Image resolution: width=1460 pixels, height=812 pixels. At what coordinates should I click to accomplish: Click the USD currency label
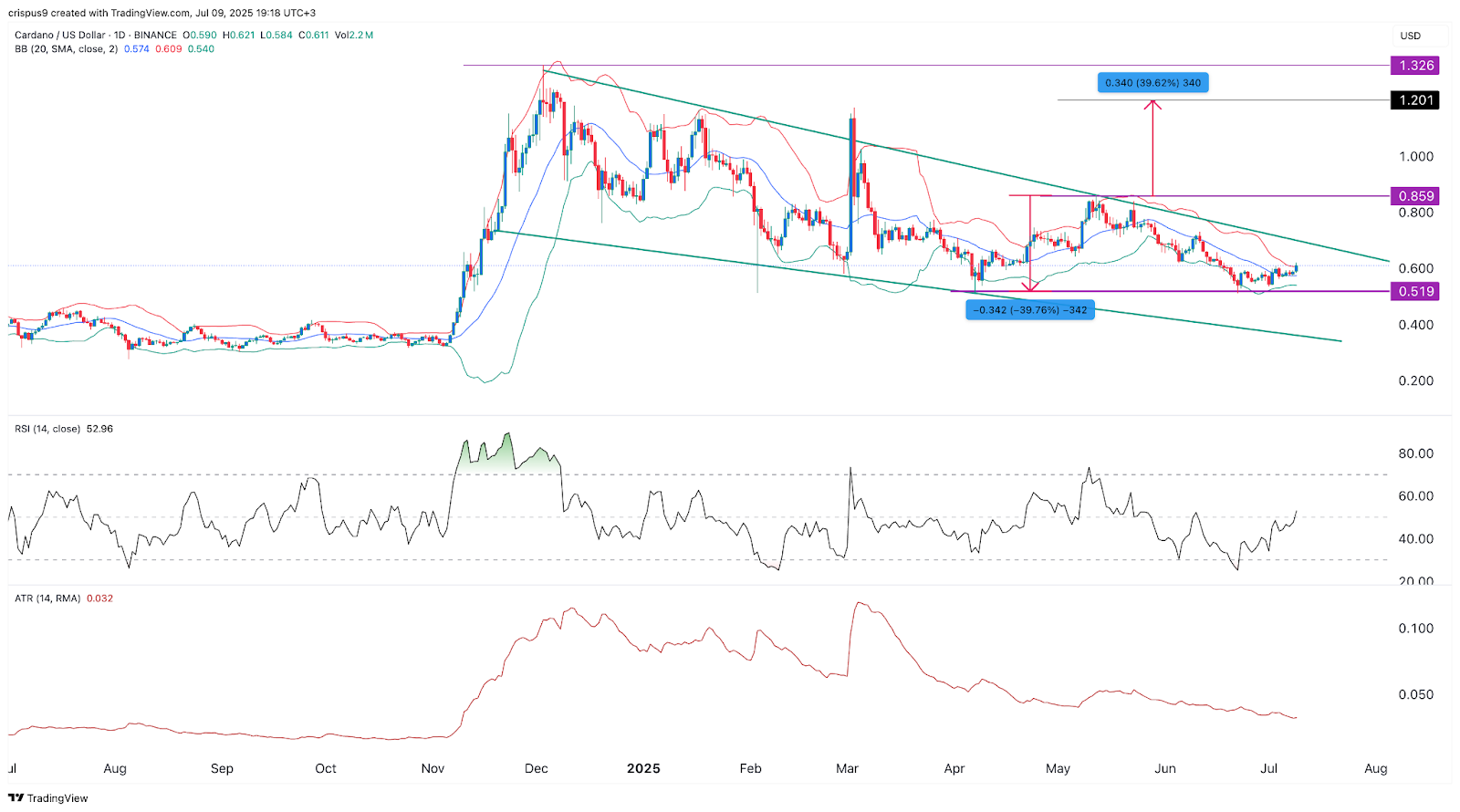pos(1411,36)
